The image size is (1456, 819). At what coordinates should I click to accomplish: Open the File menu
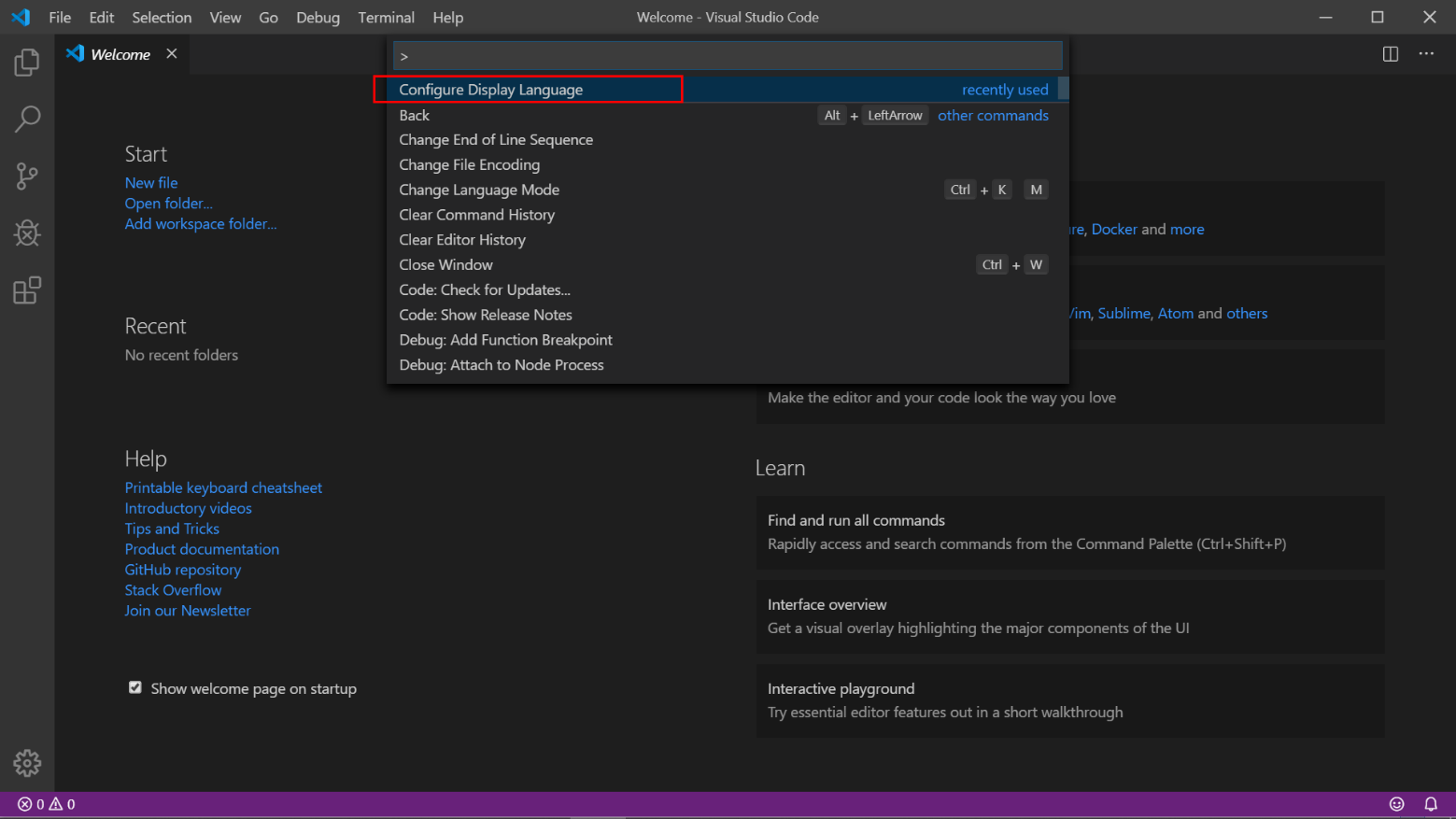(x=60, y=17)
